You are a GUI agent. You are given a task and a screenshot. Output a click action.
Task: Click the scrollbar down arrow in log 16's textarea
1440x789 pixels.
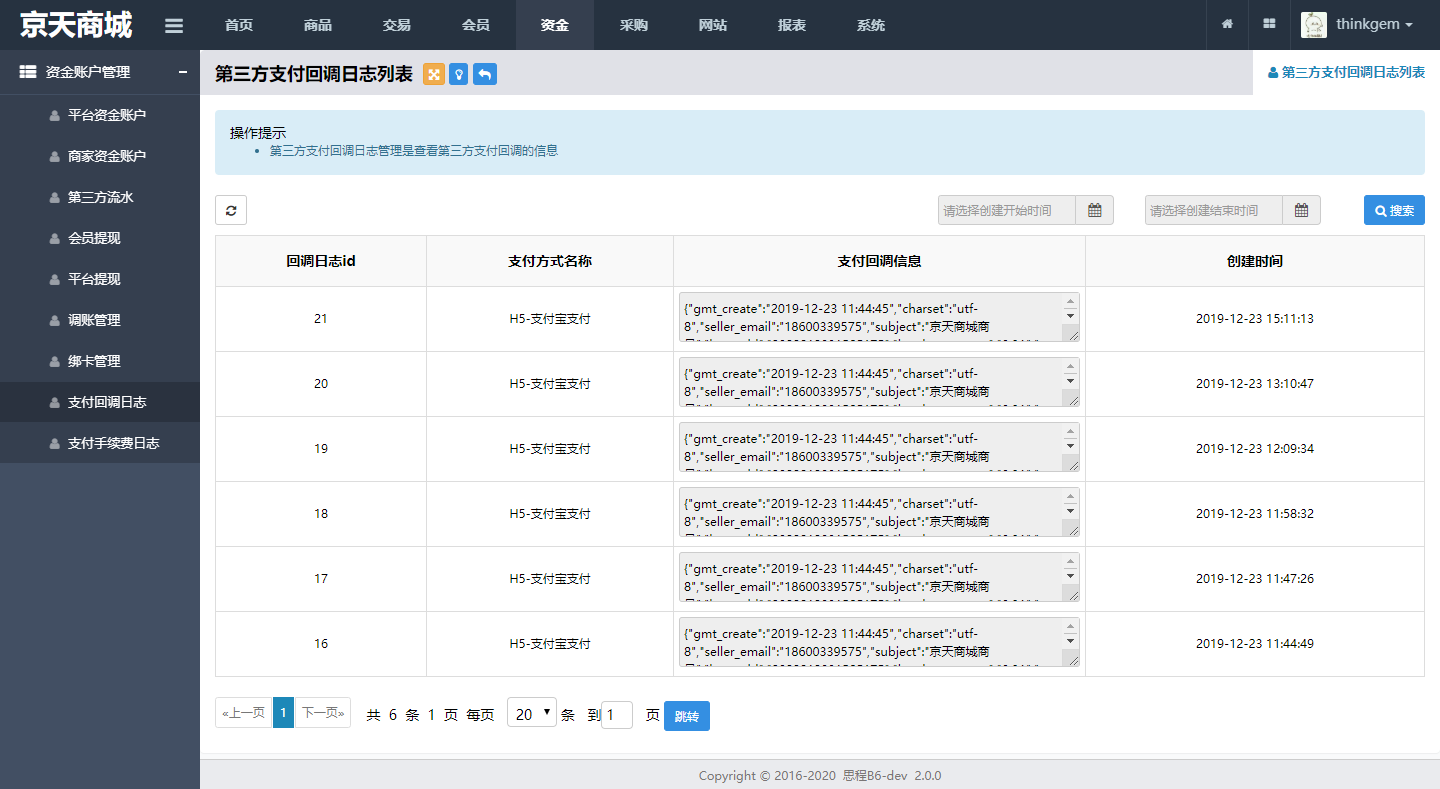tap(1071, 641)
